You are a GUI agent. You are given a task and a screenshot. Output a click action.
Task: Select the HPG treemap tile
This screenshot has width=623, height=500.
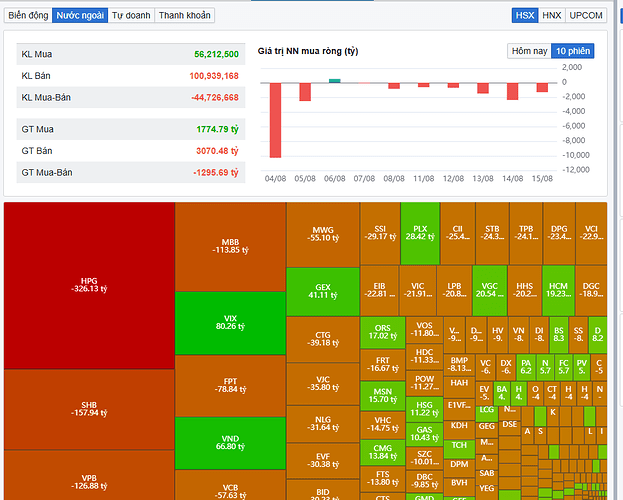(x=89, y=285)
